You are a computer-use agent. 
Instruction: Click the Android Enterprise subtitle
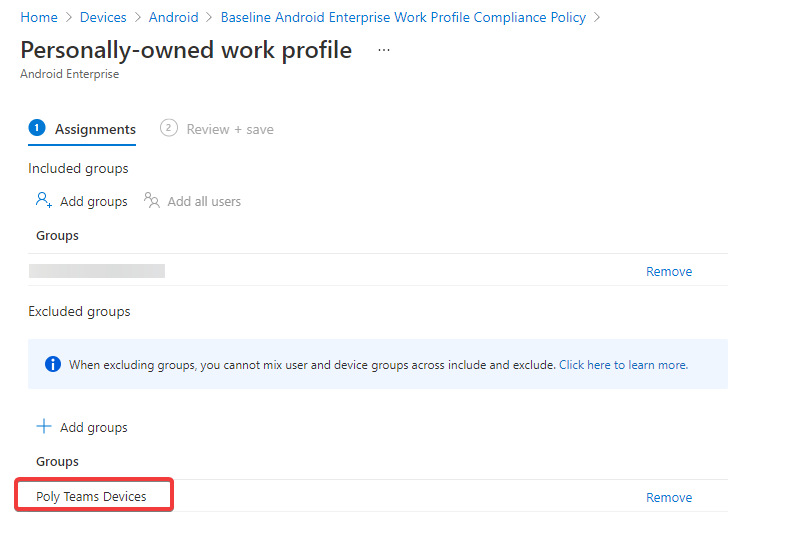[x=69, y=74]
